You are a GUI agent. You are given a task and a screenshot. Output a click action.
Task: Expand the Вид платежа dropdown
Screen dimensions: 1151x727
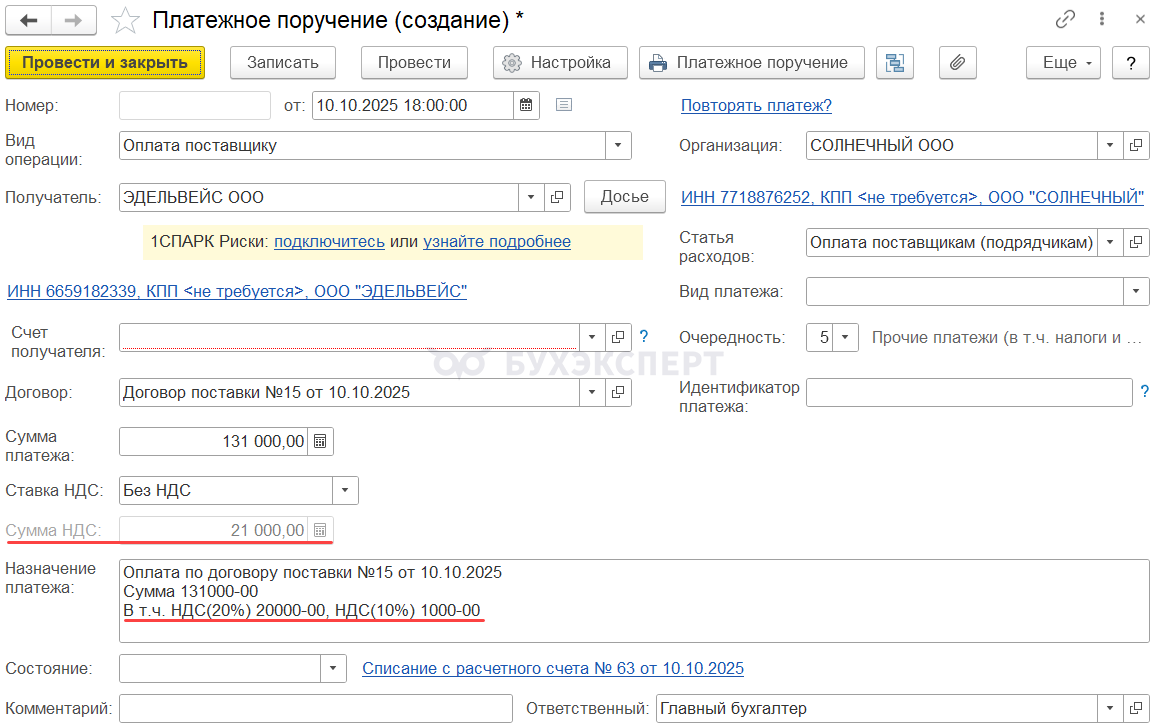(x=1136, y=292)
